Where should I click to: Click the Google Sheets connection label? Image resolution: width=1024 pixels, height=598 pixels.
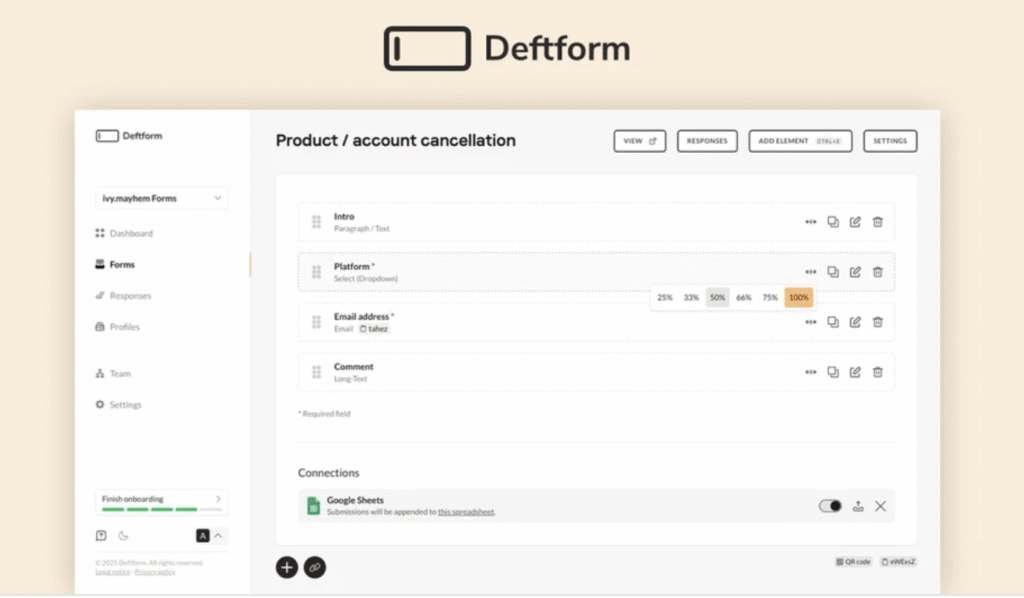coord(355,500)
